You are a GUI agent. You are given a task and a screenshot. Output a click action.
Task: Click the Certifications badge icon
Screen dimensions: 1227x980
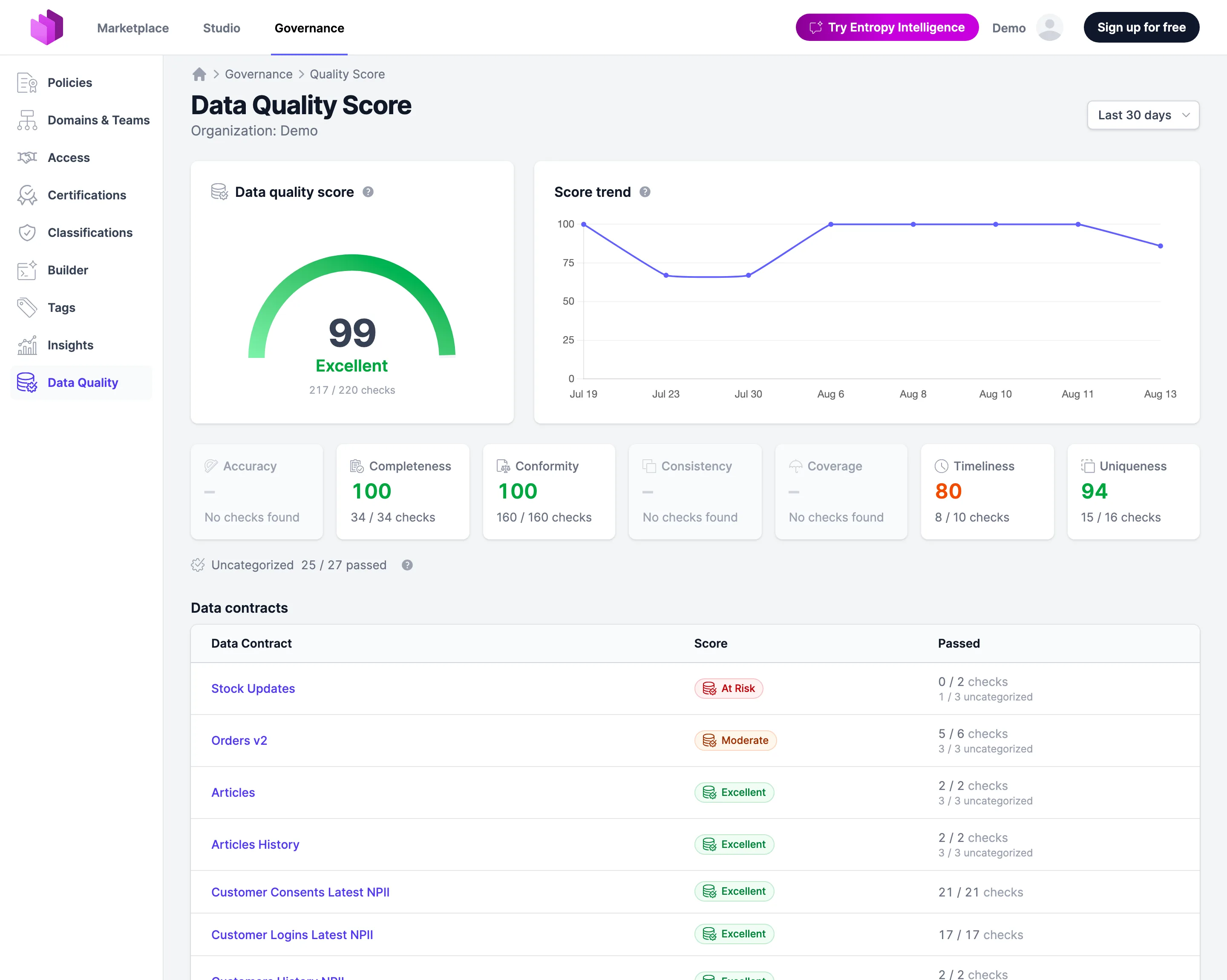pos(27,195)
